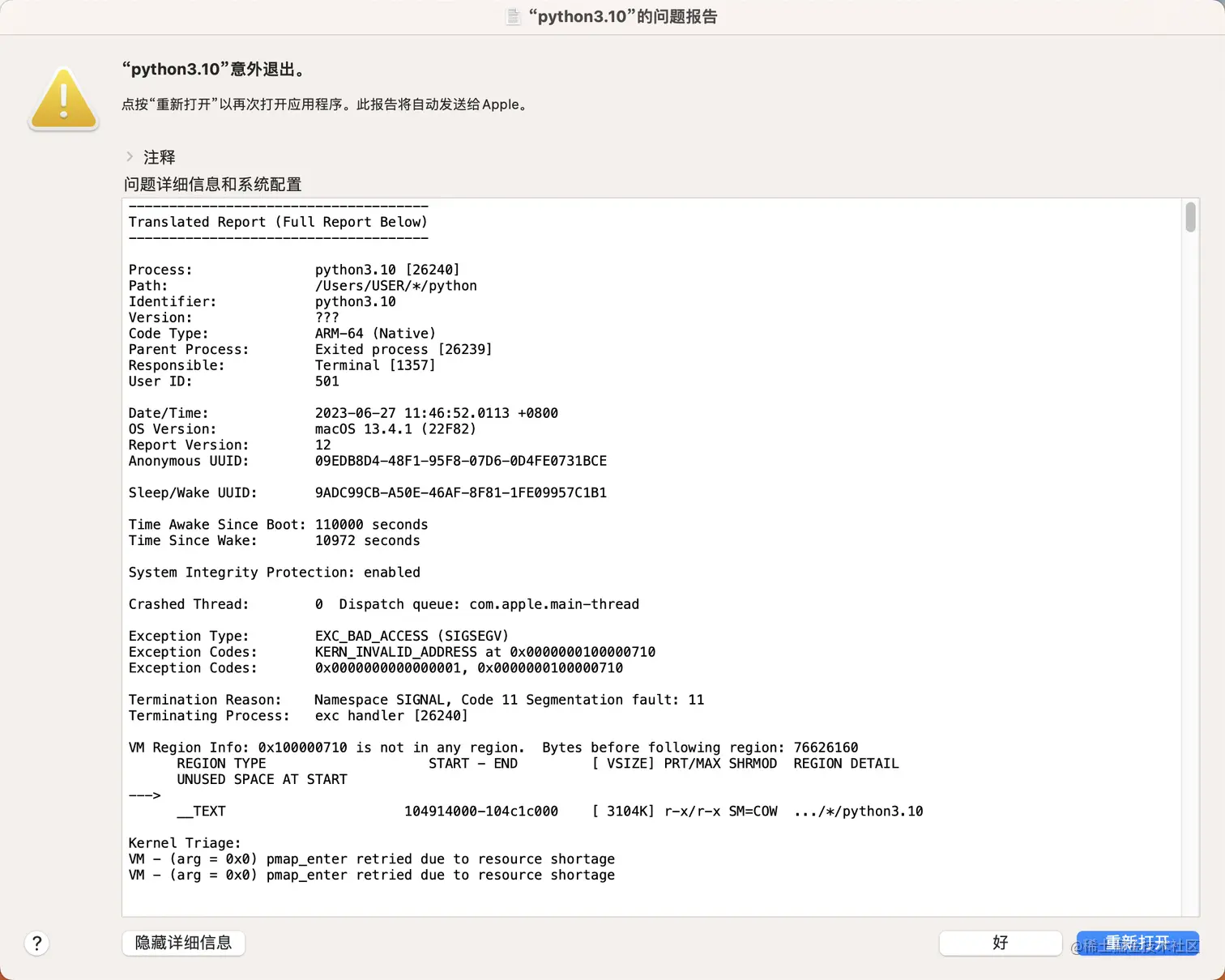1225x980 pixels.
Task: Click the ARM-64 (Native) code type
Action: (375, 334)
